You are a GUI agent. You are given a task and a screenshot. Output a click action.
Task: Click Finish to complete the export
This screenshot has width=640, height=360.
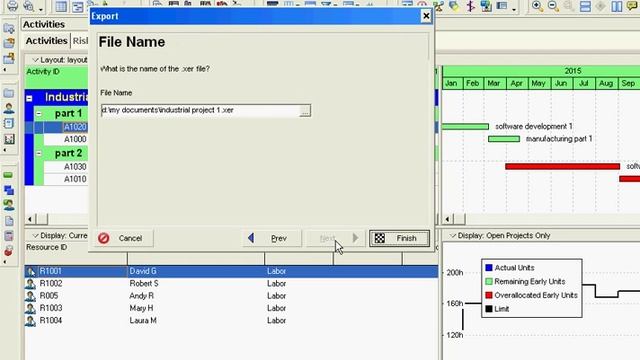pyautogui.click(x=399, y=238)
